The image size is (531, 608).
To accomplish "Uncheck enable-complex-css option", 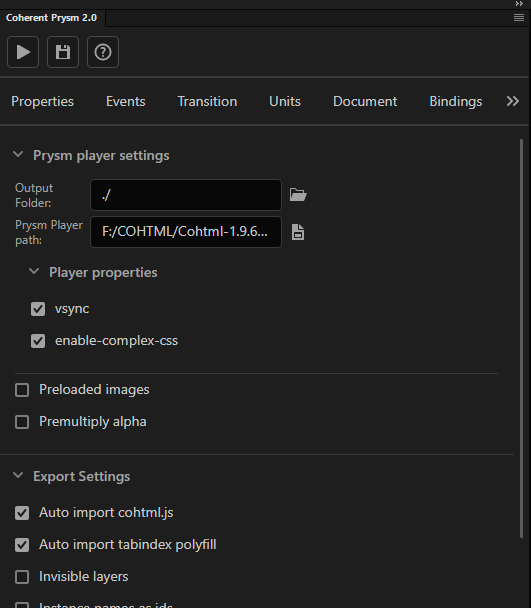I will coord(38,341).
